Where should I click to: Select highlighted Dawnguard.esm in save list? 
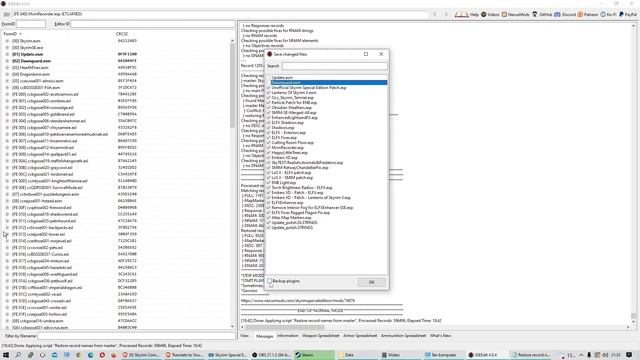pos(329,82)
